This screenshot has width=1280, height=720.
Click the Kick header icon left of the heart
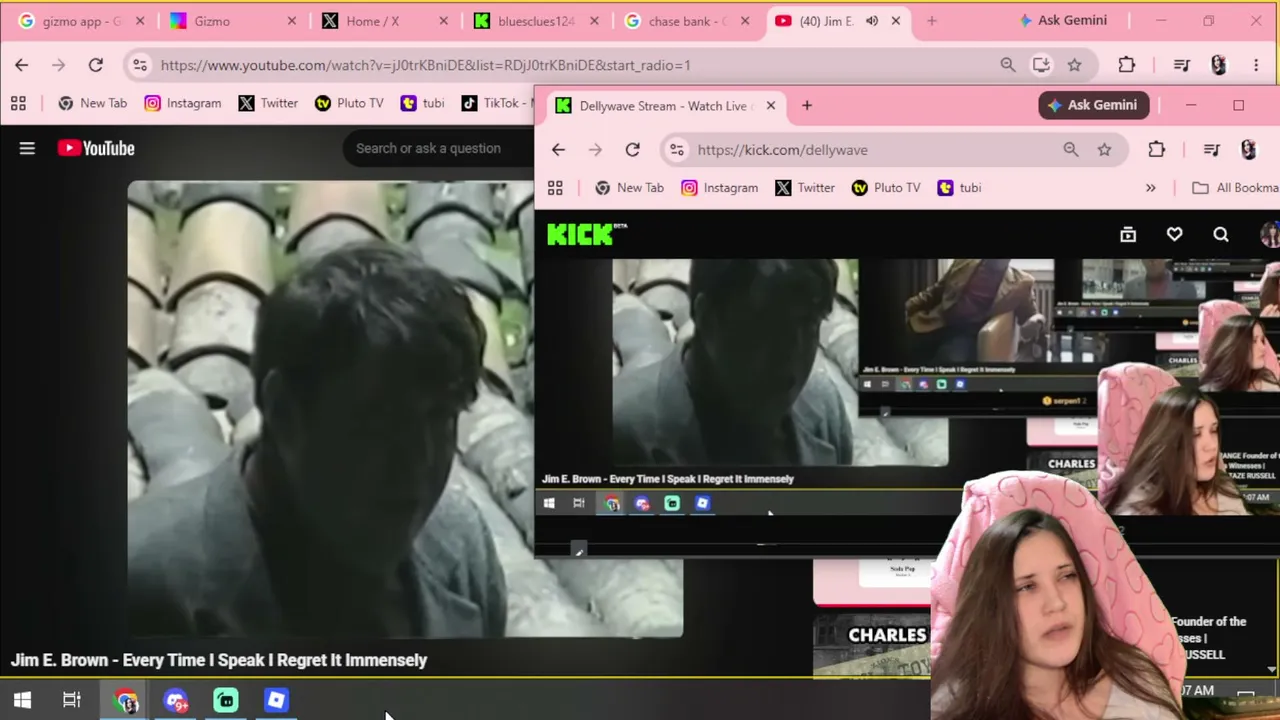[x=1128, y=234]
